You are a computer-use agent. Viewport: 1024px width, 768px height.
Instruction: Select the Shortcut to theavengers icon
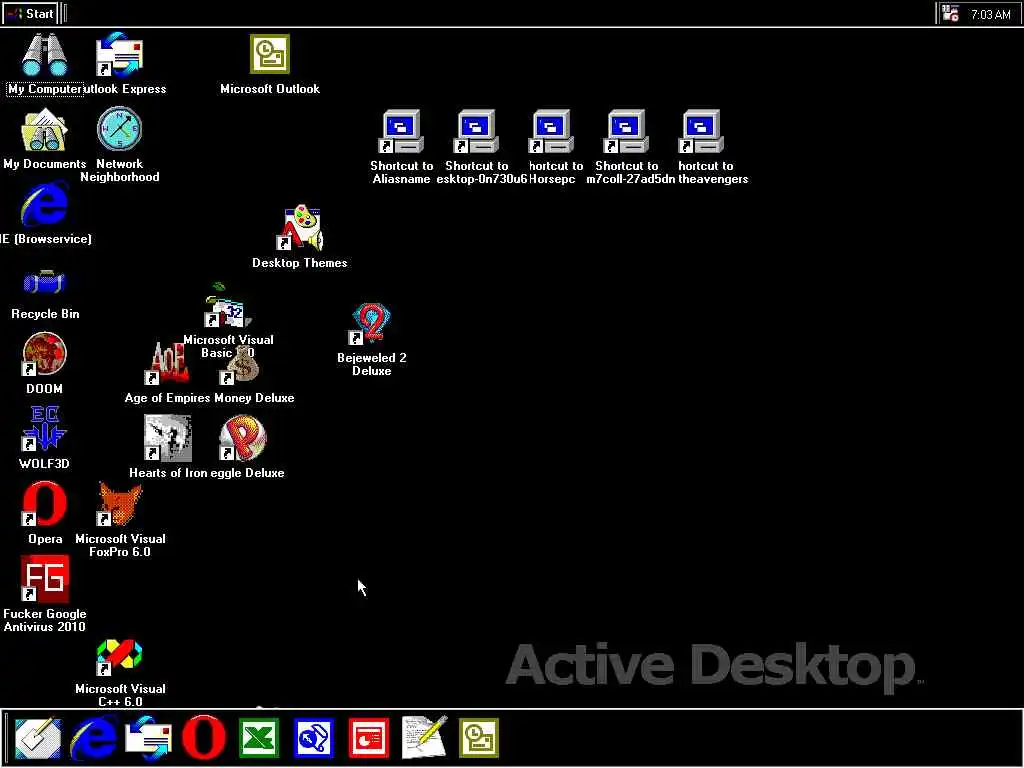point(702,131)
